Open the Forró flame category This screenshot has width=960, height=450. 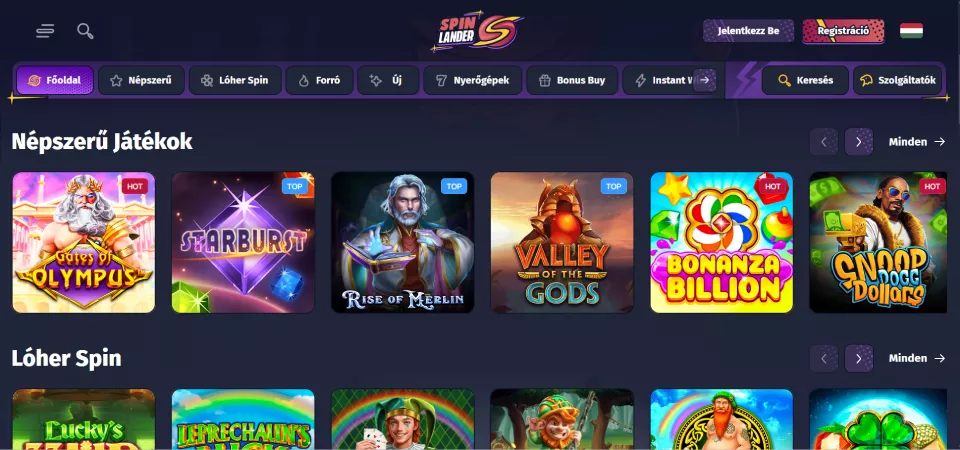pos(320,80)
